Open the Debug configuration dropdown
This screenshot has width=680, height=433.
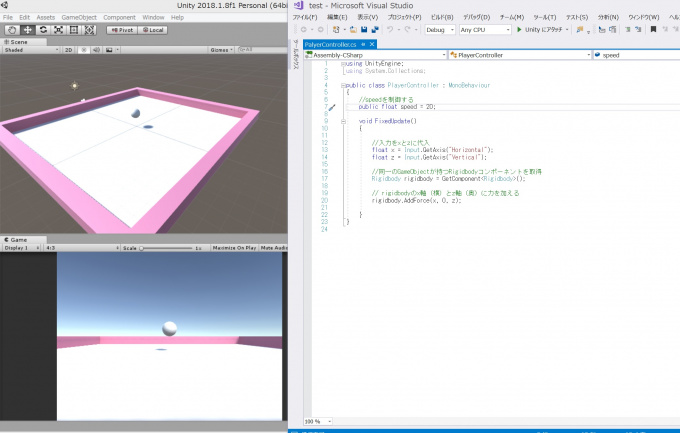tap(440, 30)
